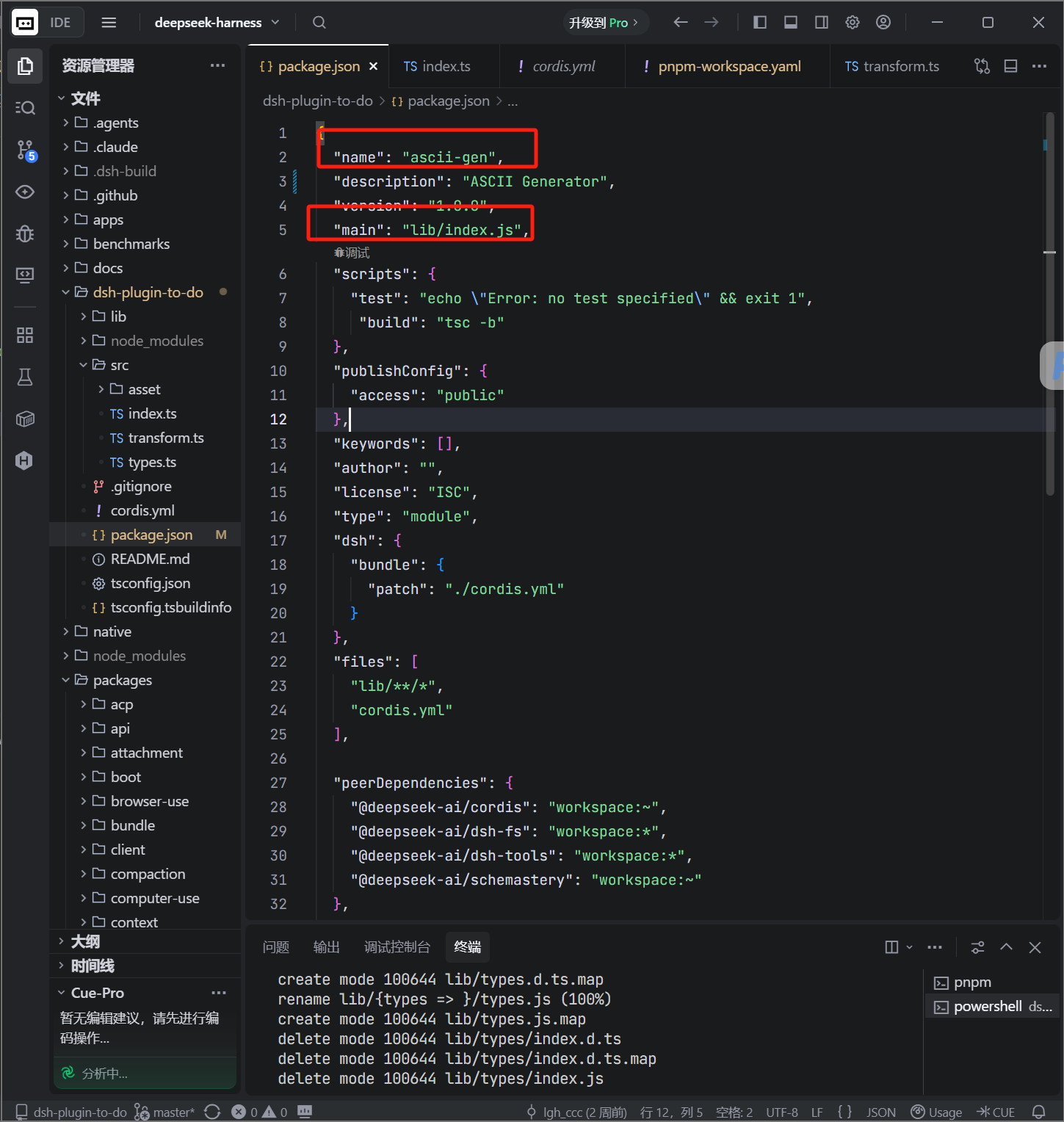Screen dimensions: 1064x1122
Task: Split the terminal using split icon
Action: click(891, 947)
